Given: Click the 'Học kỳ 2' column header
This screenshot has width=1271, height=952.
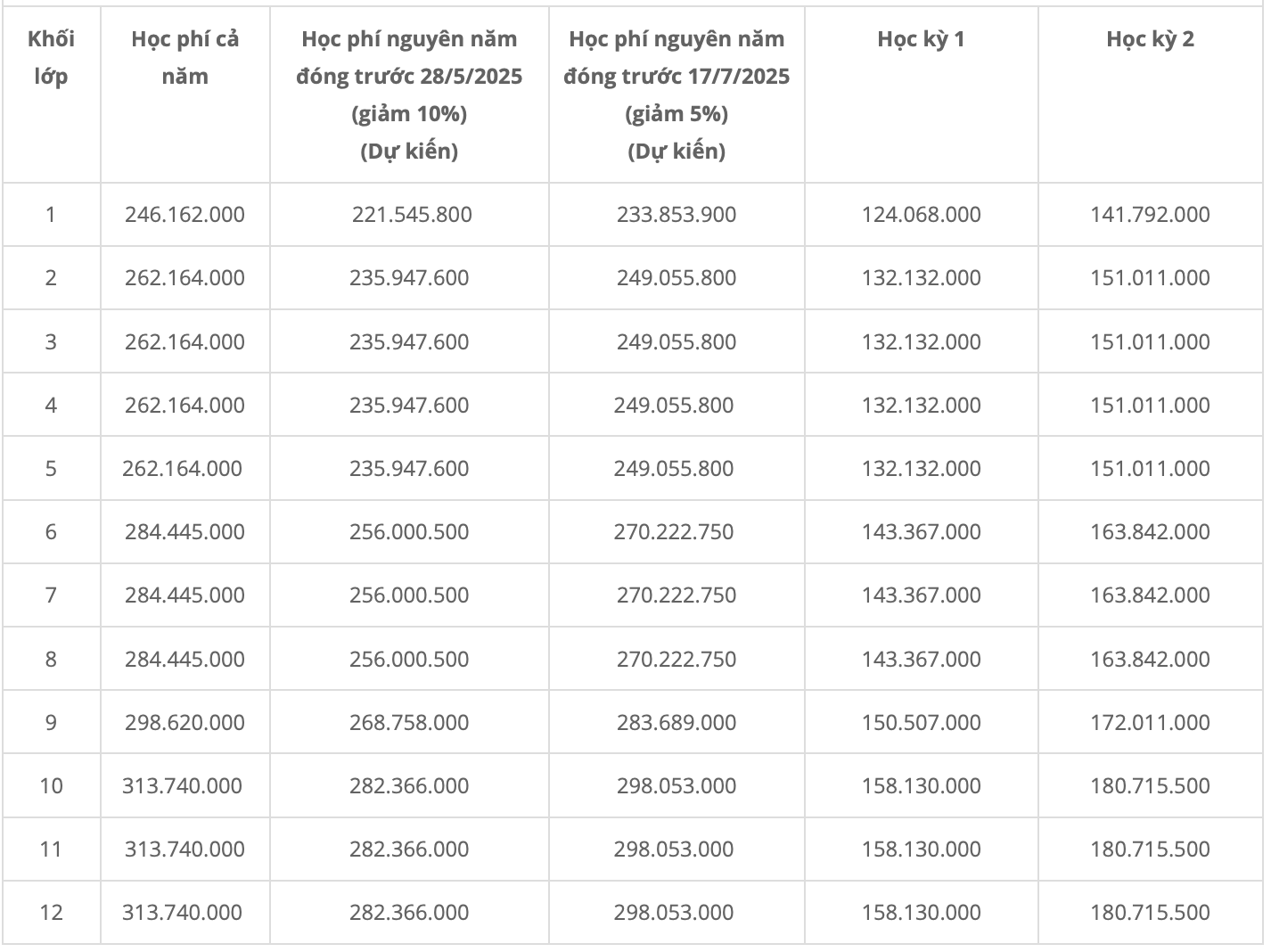Looking at the screenshot, I should [x=1150, y=39].
